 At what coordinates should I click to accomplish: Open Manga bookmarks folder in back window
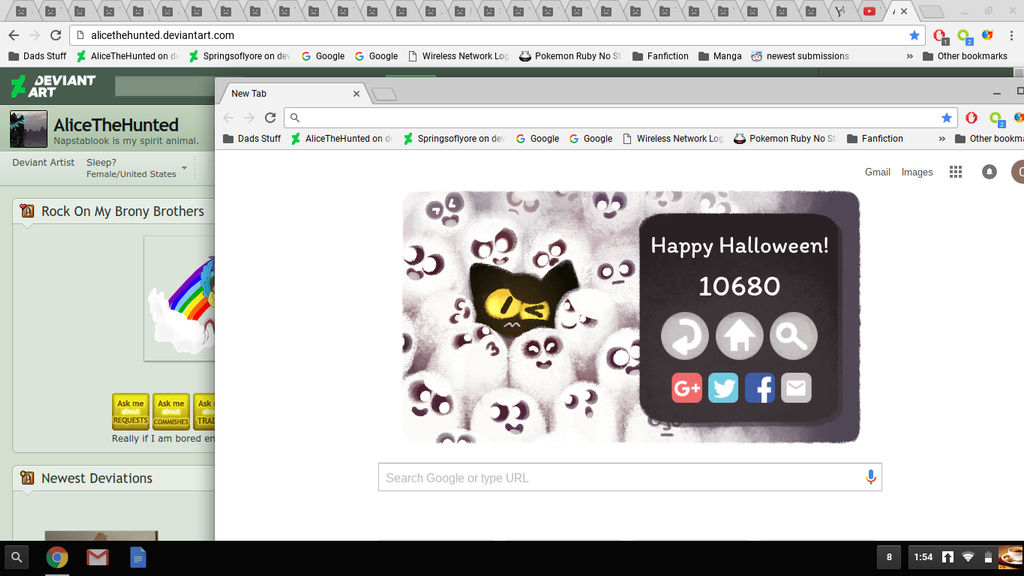coord(720,56)
